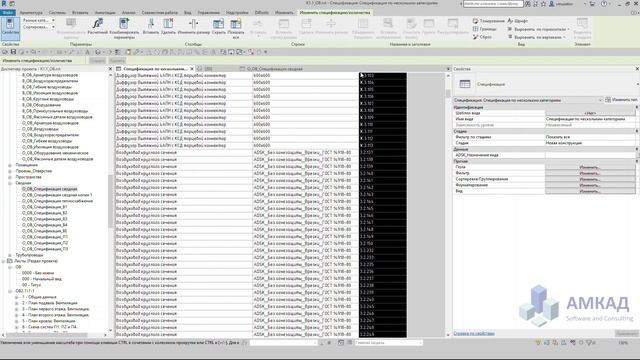Select В_ОВ_Гибкие воздуховоды tree item
Viewport: 640px width, 360px height.
tap(47, 87)
